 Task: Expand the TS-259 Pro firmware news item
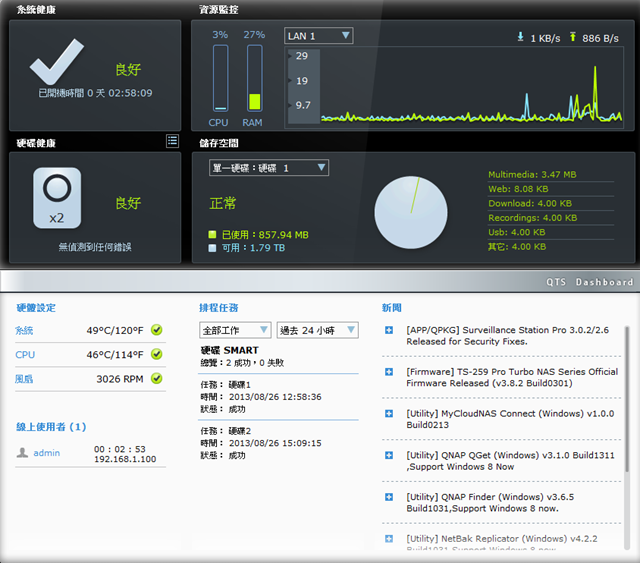click(389, 372)
